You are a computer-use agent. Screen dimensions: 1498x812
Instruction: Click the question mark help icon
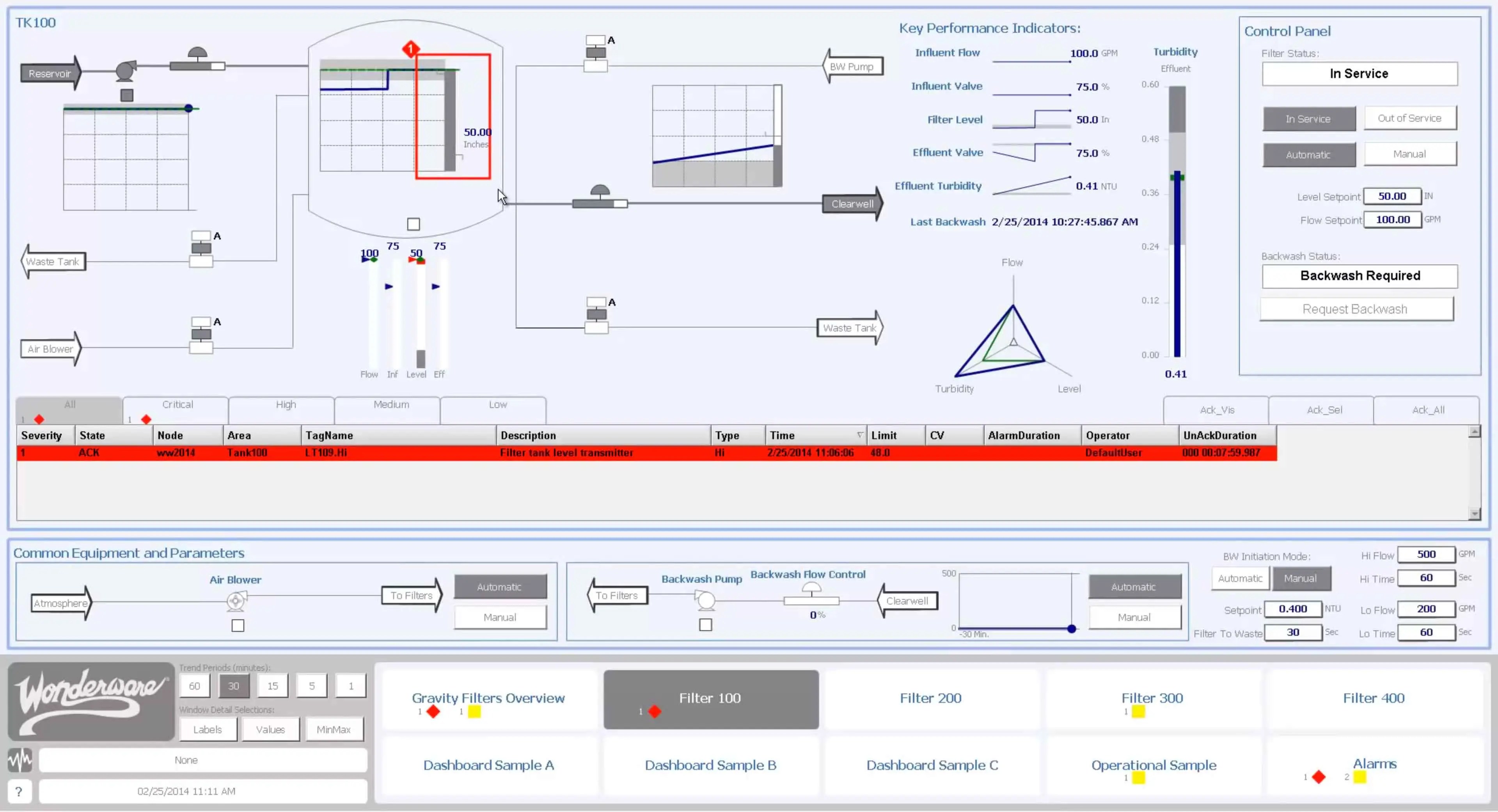(19, 791)
